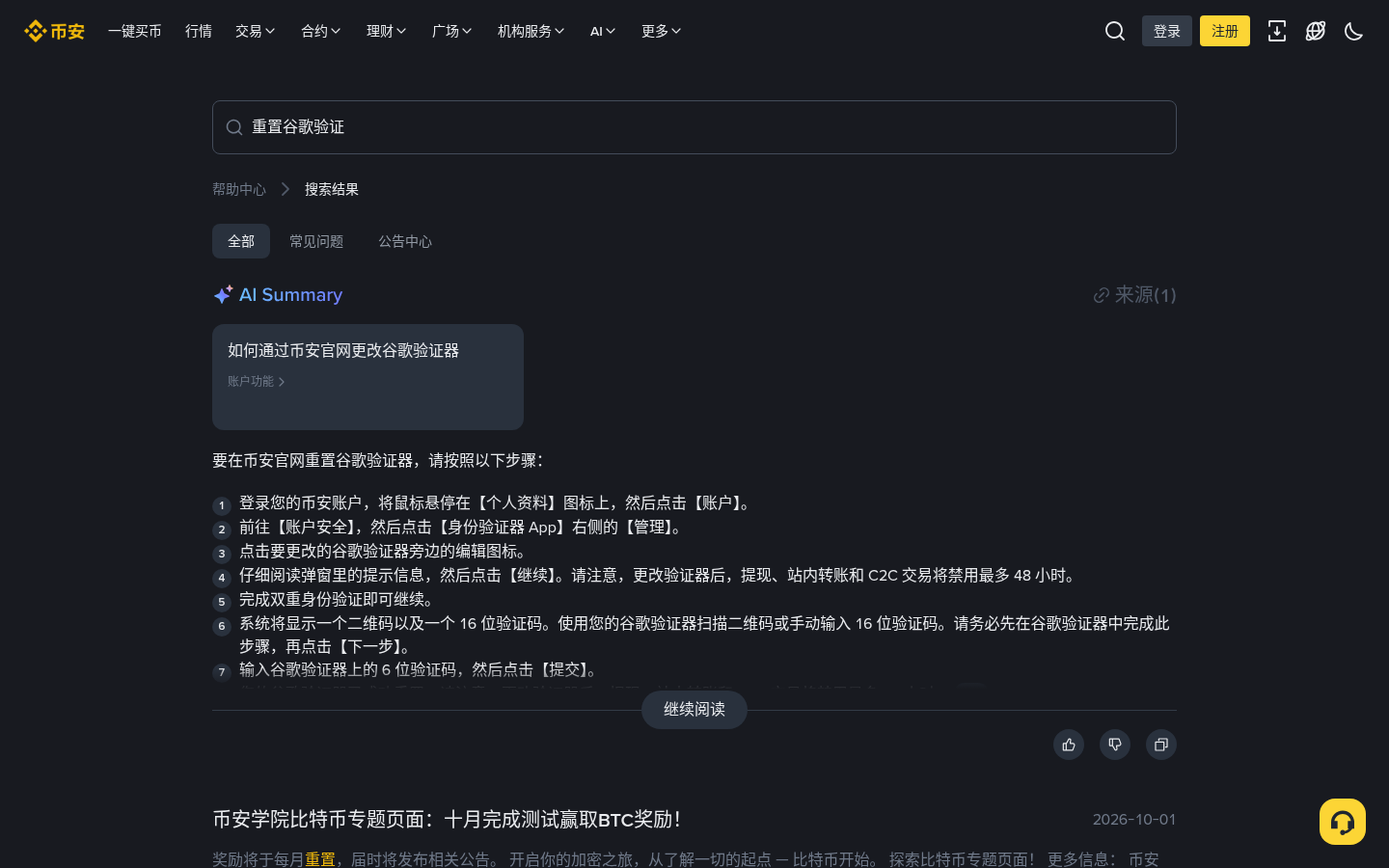Image resolution: width=1389 pixels, height=868 pixels.
Task: Click the highlighted 重置 keyword in excerpt
Action: (320, 859)
